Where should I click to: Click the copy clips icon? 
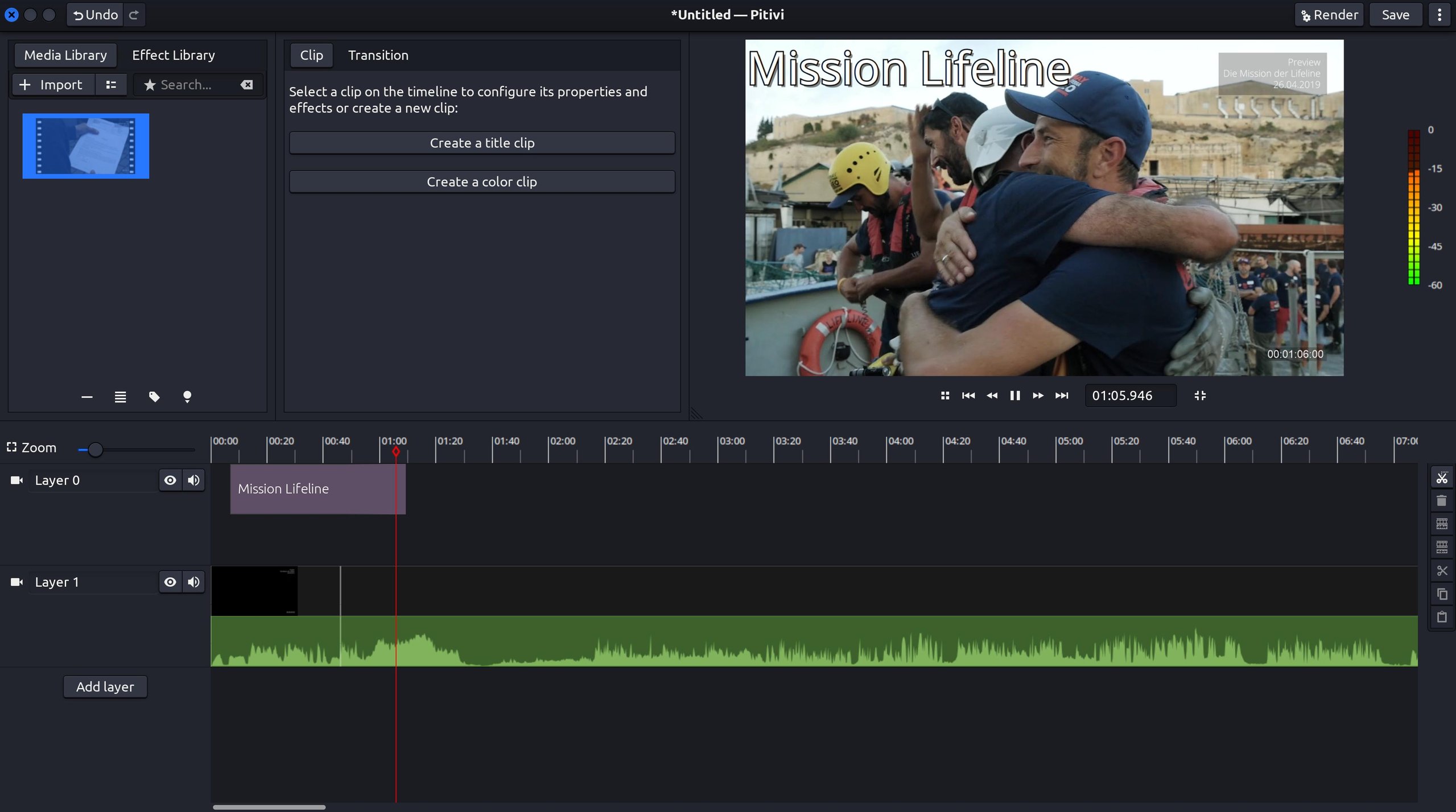[1441, 594]
